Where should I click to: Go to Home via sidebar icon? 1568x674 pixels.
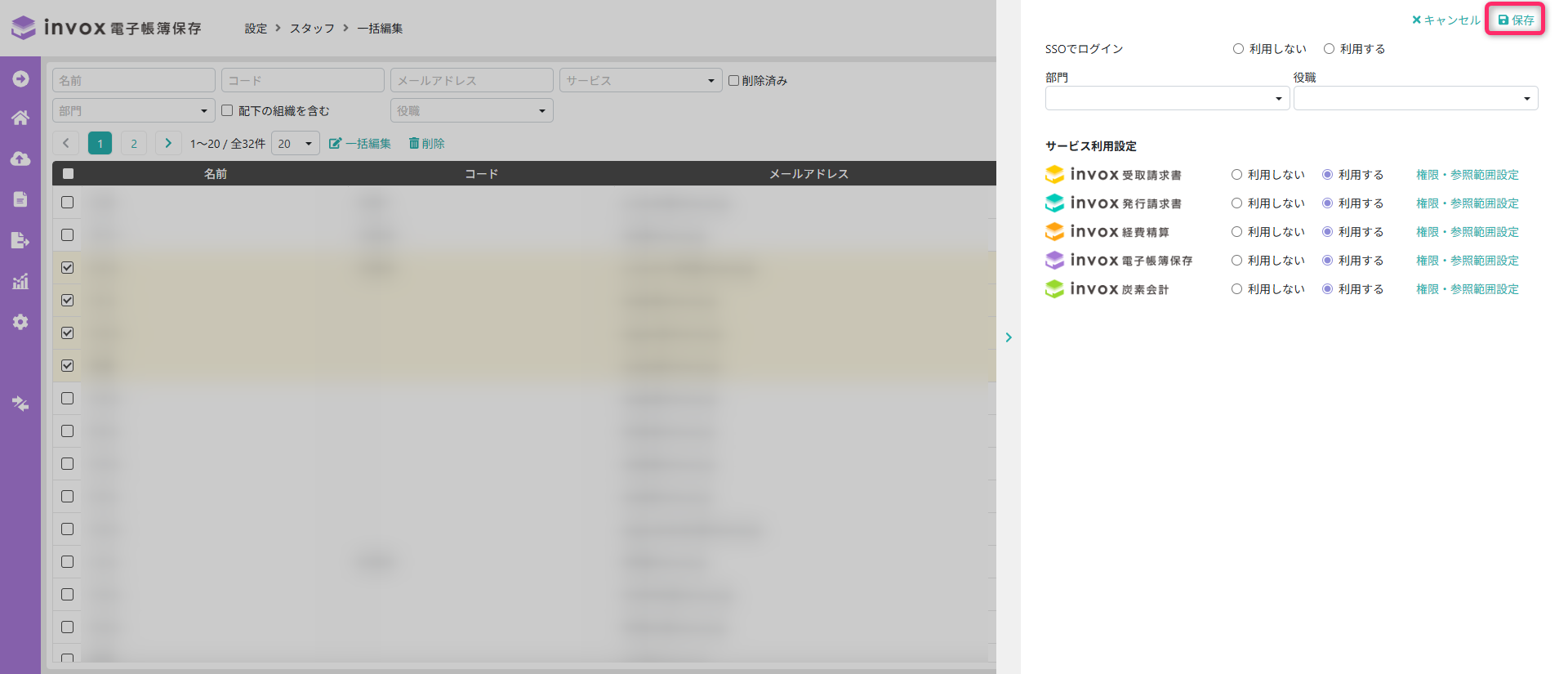pyautogui.click(x=20, y=118)
